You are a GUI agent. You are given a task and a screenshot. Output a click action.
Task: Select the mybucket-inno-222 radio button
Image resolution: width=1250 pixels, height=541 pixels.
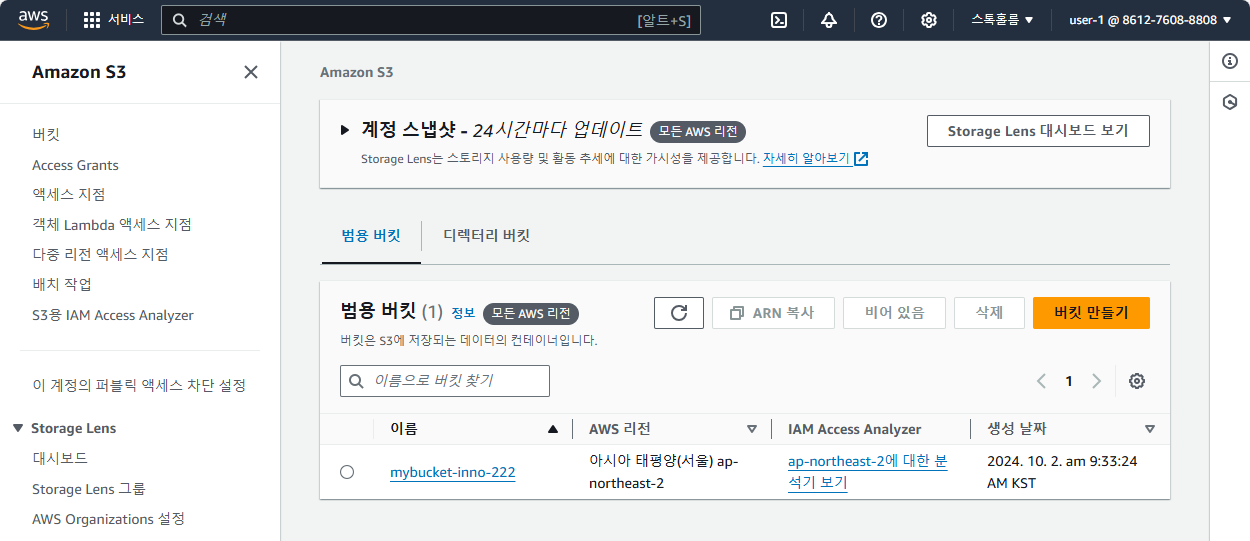347,472
